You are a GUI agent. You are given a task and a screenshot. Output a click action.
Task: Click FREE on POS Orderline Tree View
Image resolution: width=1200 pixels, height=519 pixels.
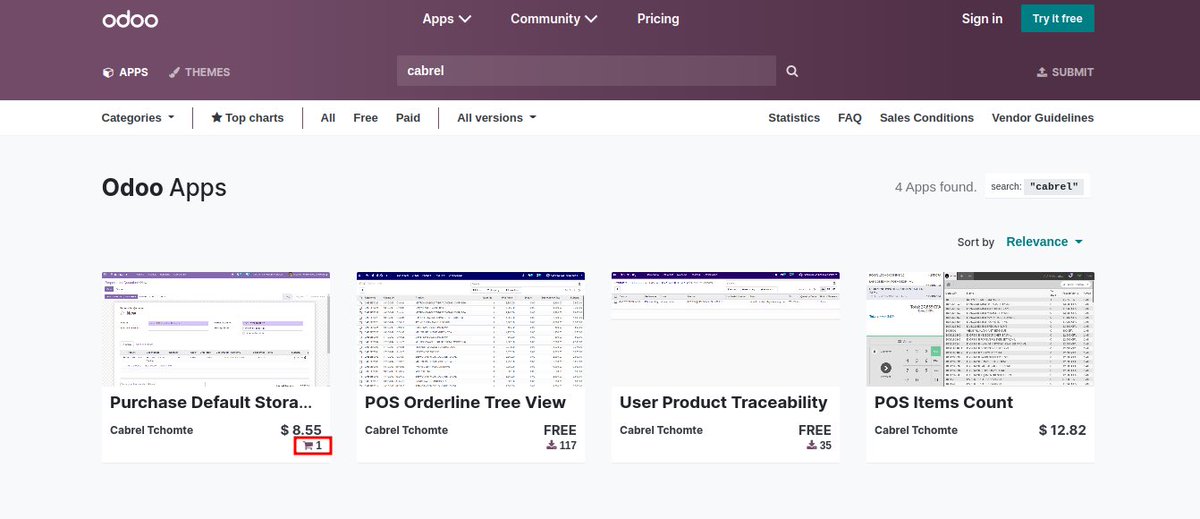click(x=560, y=431)
